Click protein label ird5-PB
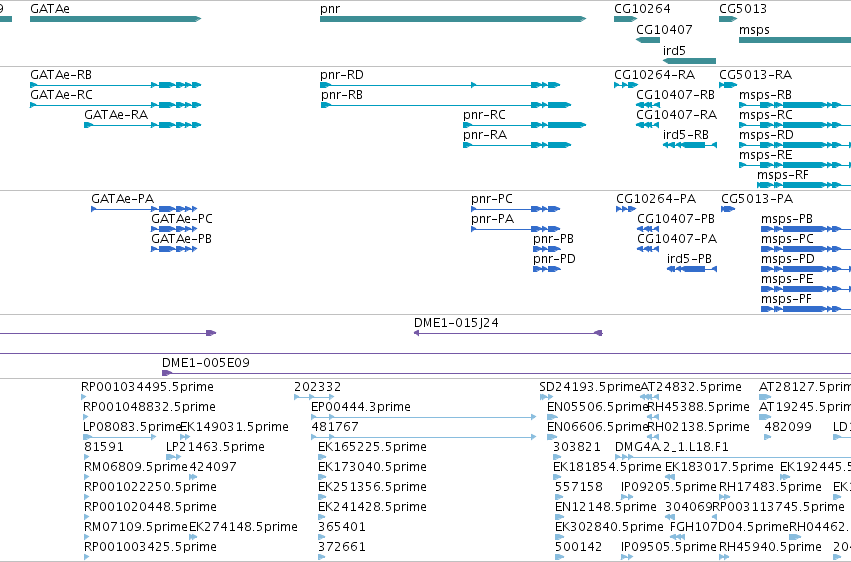Viewport: 851px width, 562px height. point(689,259)
